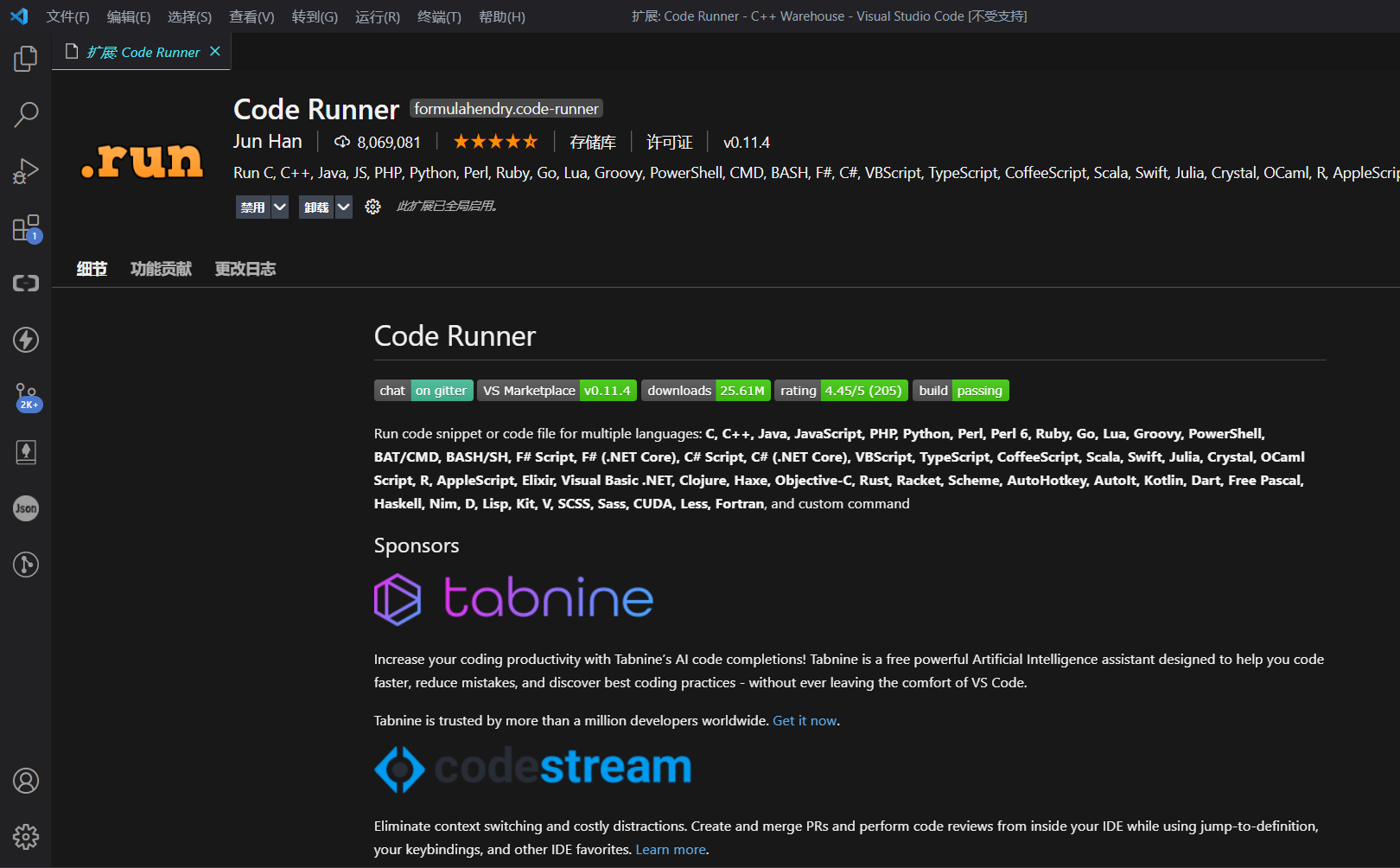Viewport: 1400px width, 868px height.
Task: Click the extension settings gear icon
Action: point(372,207)
